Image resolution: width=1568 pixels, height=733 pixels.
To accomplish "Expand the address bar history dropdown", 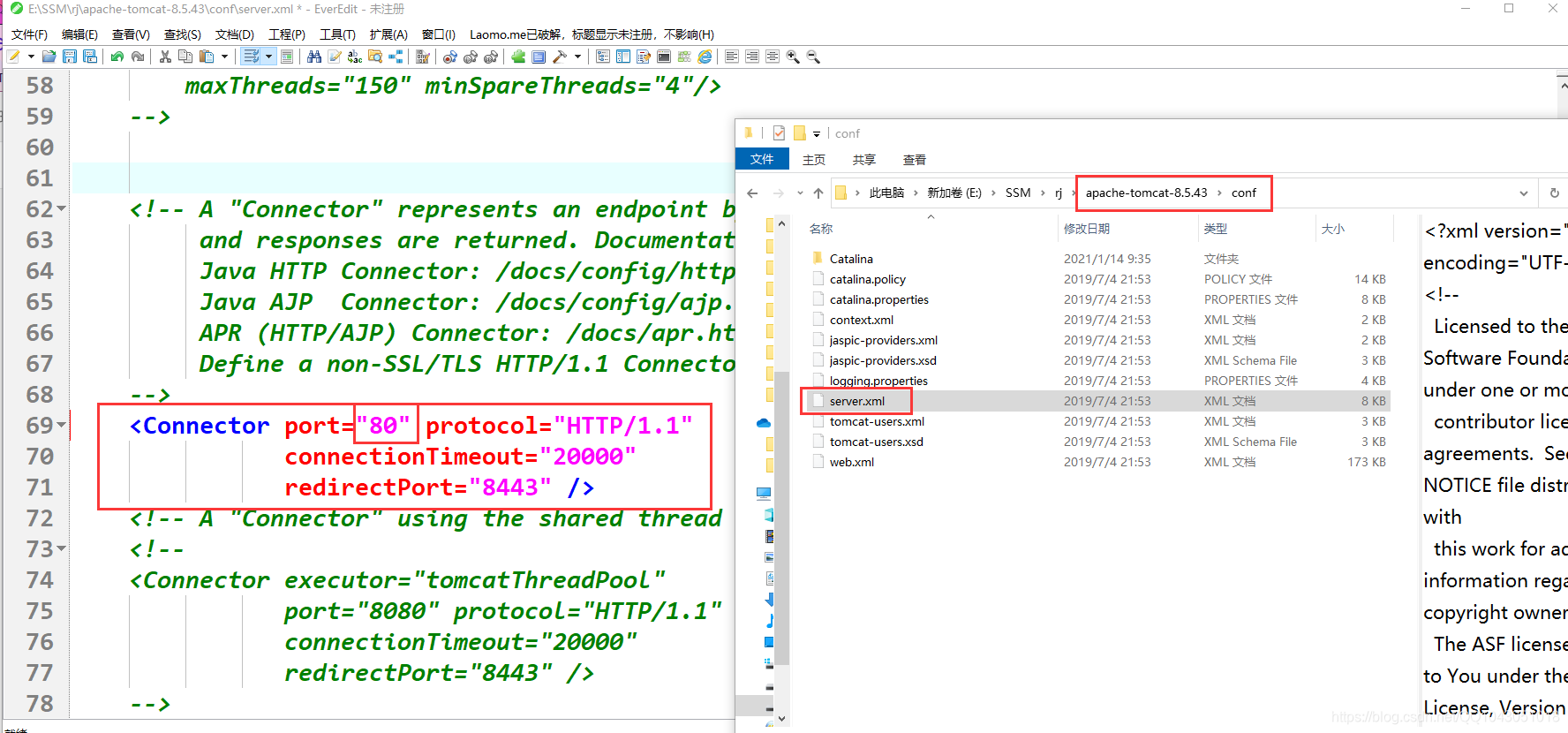I will [x=1524, y=193].
